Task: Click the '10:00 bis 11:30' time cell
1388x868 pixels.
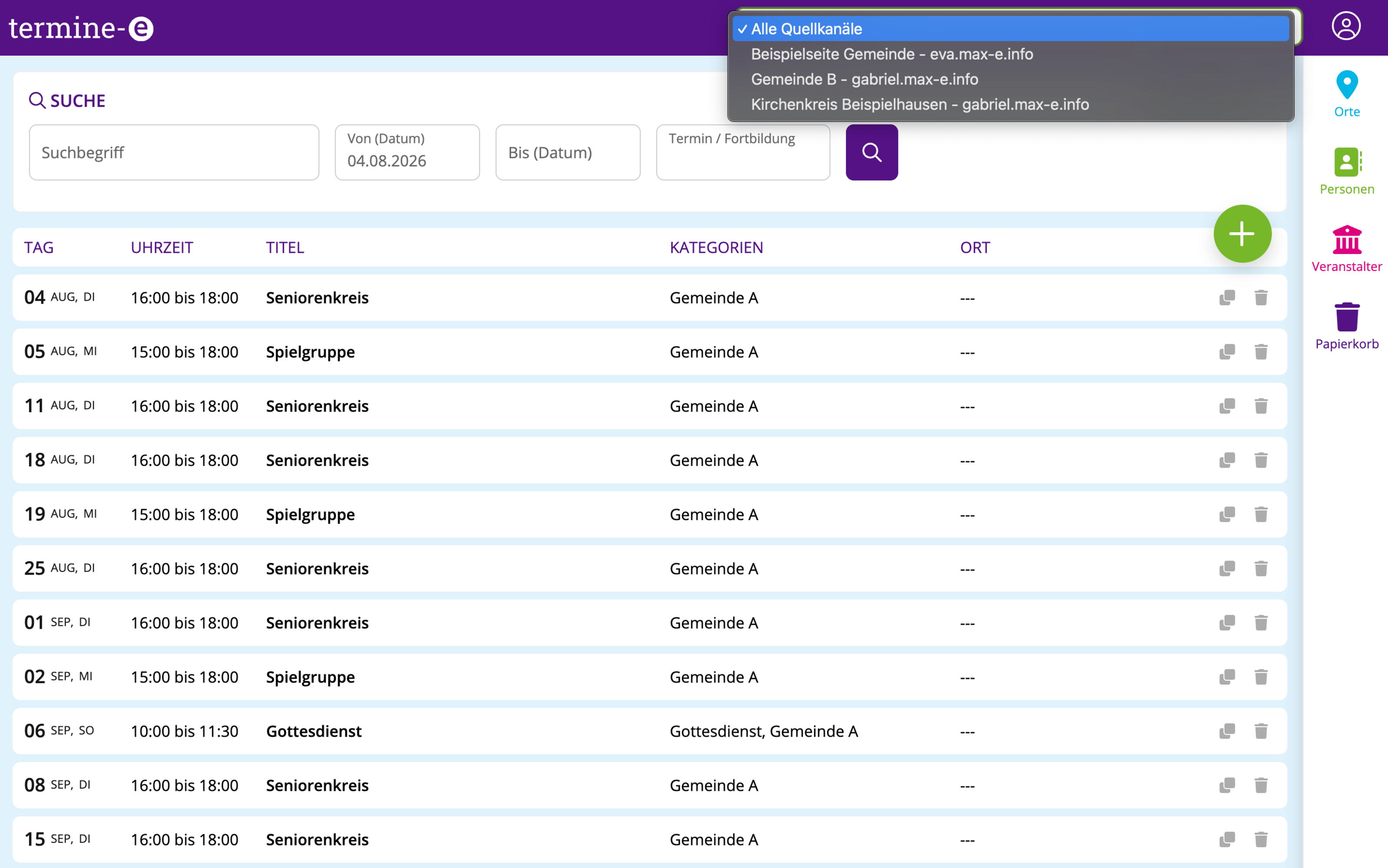Action: [x=184, y=731]
